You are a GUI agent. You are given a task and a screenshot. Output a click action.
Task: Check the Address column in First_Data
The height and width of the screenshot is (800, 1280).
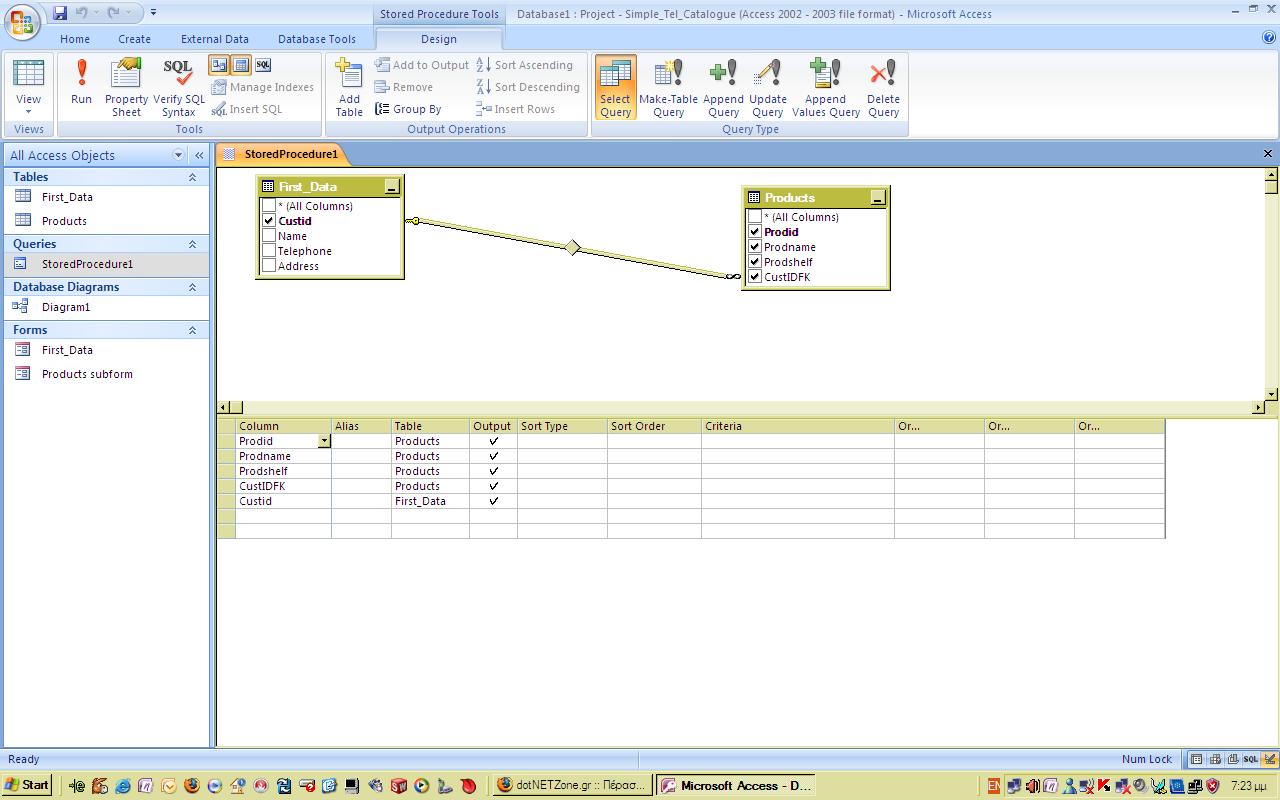pyautogui.click(x=269, y=266)
